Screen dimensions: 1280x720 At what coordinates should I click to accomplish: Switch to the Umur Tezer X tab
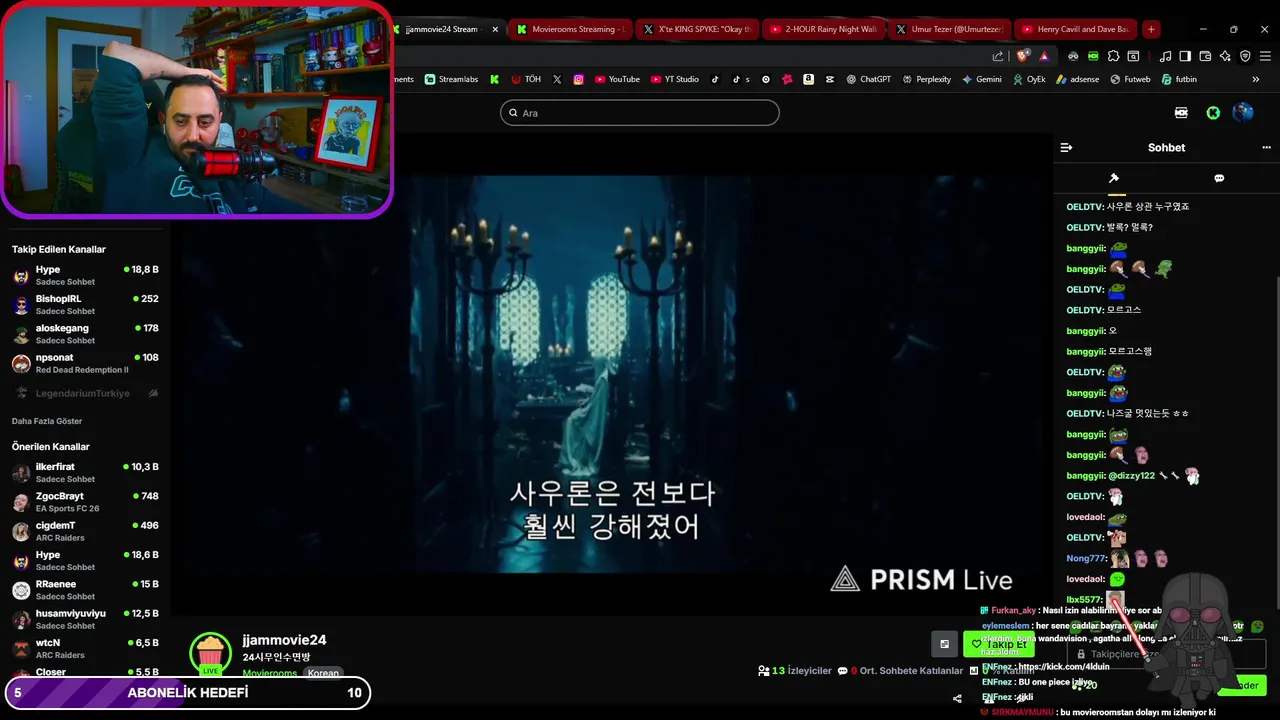click(x=949, y=29)
